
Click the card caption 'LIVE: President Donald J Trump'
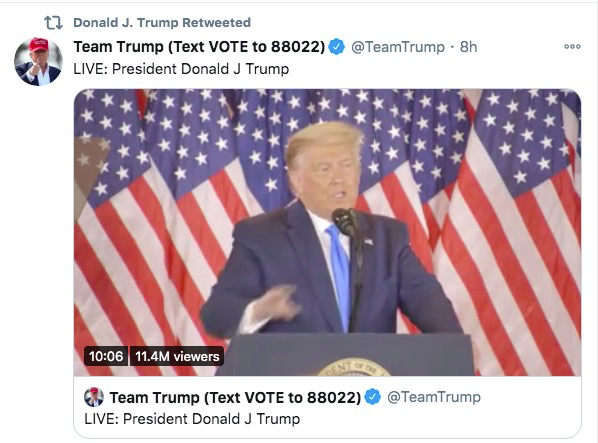[x=192, y=419]
